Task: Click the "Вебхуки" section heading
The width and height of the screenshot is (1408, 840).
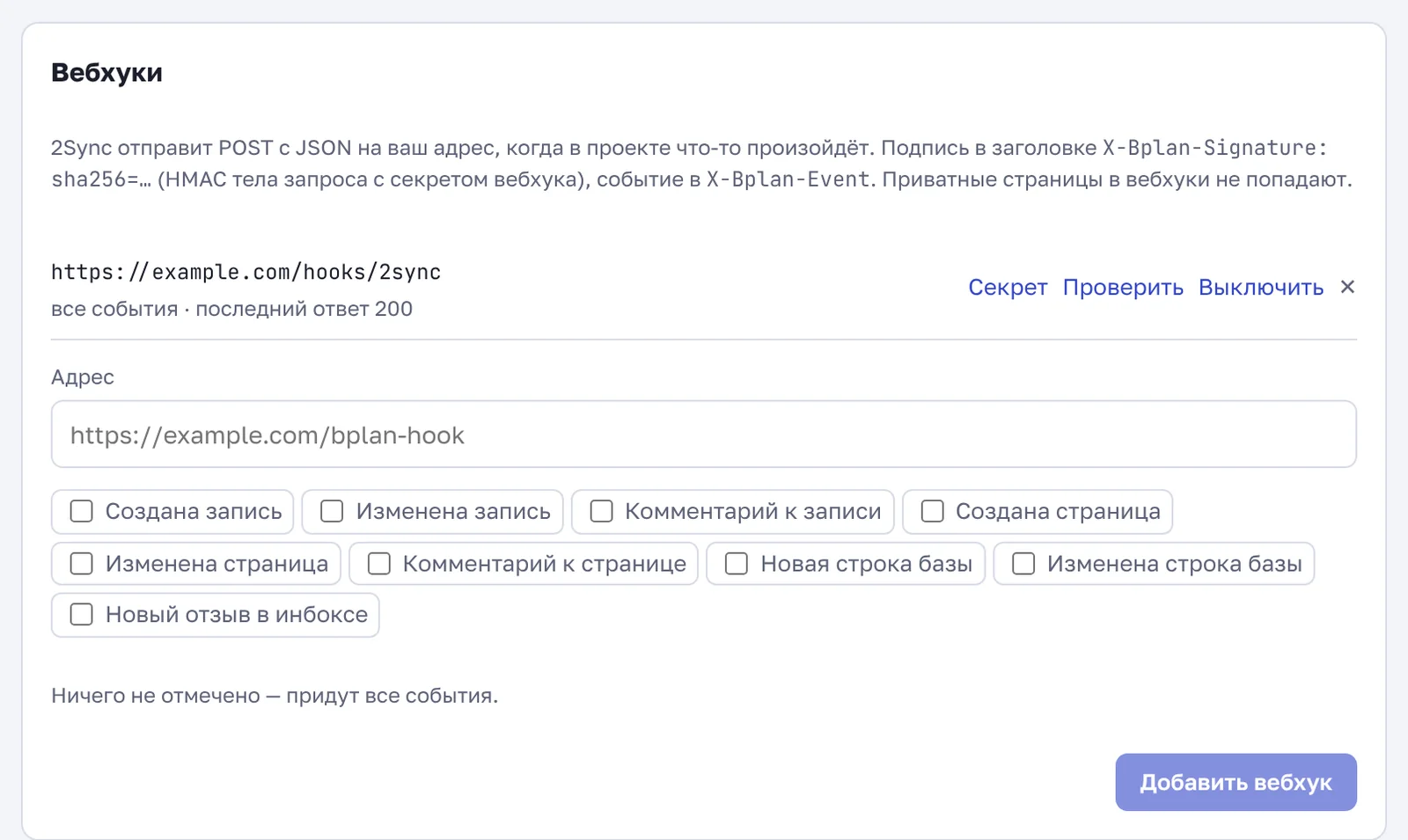Action: (106, 72)
